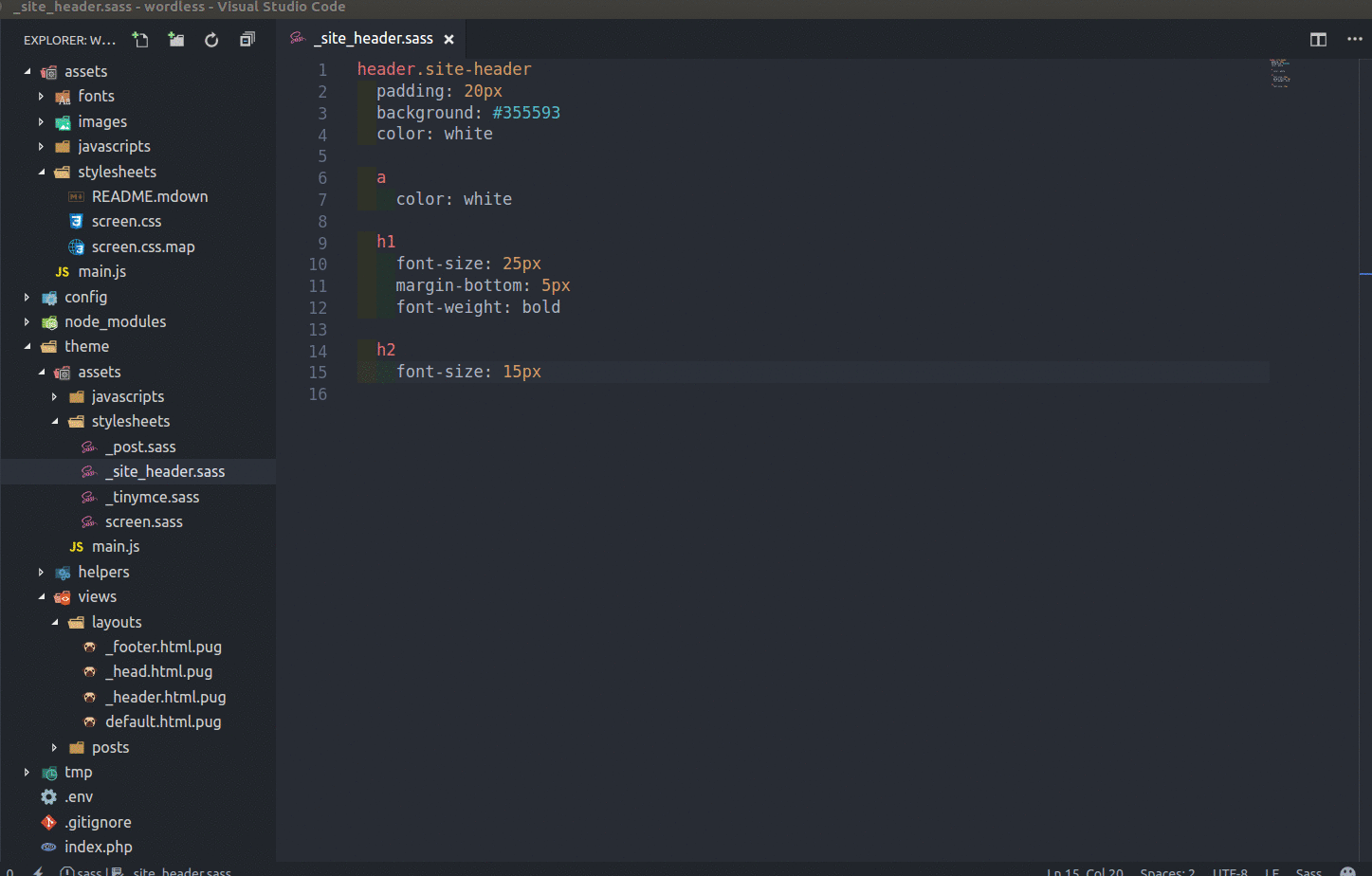
Task: Send feedback via the smiley icon
Action: coord(1350,870)
